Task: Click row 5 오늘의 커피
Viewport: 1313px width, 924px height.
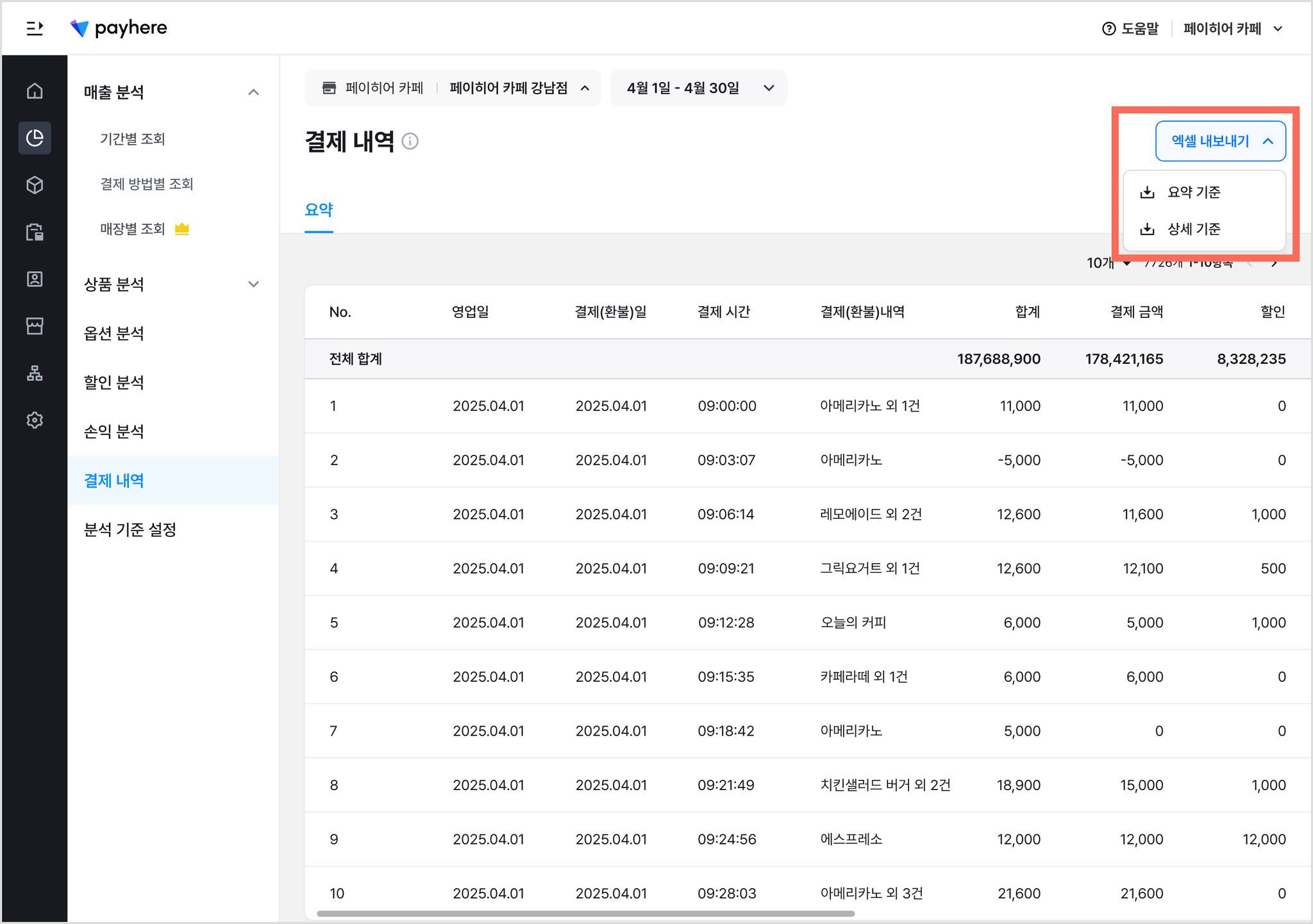Action: [853, 623]
